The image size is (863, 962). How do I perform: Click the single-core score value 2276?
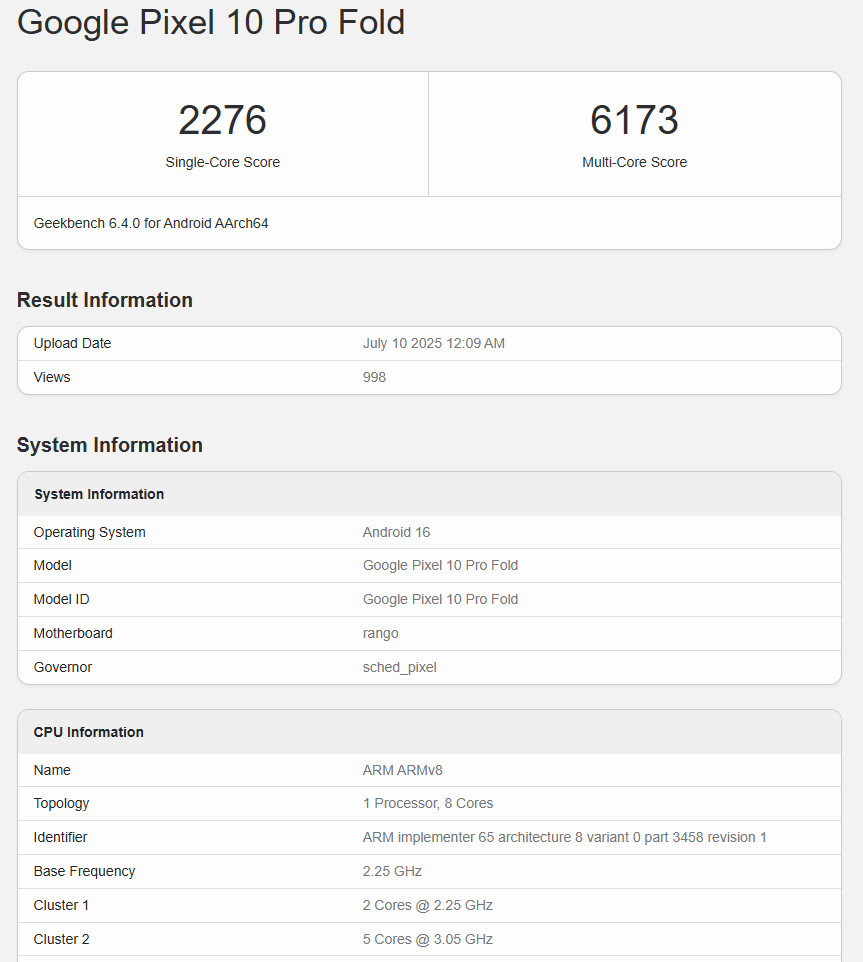click(x=222, y=121)
